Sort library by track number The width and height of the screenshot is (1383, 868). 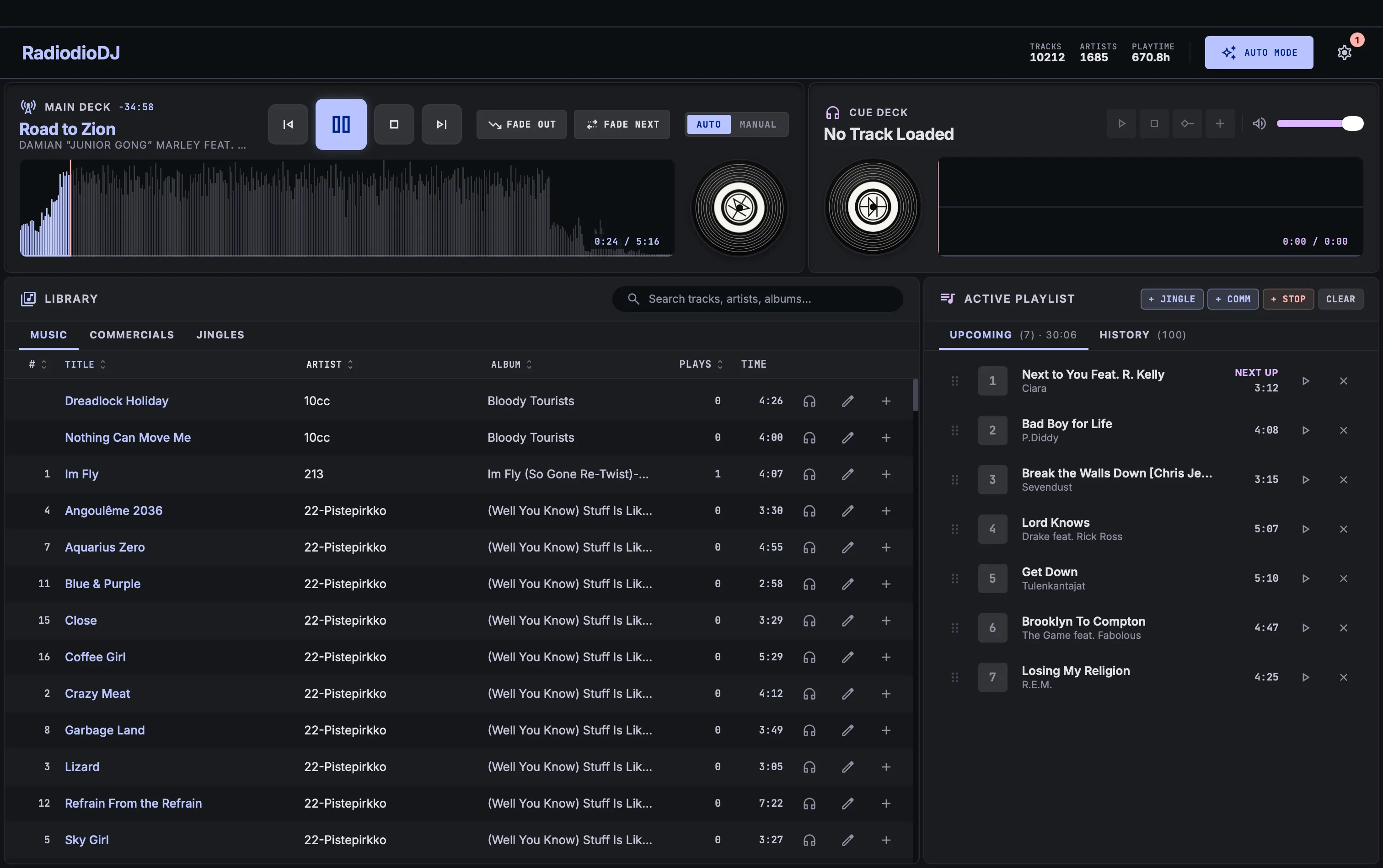tap(38, 364)
